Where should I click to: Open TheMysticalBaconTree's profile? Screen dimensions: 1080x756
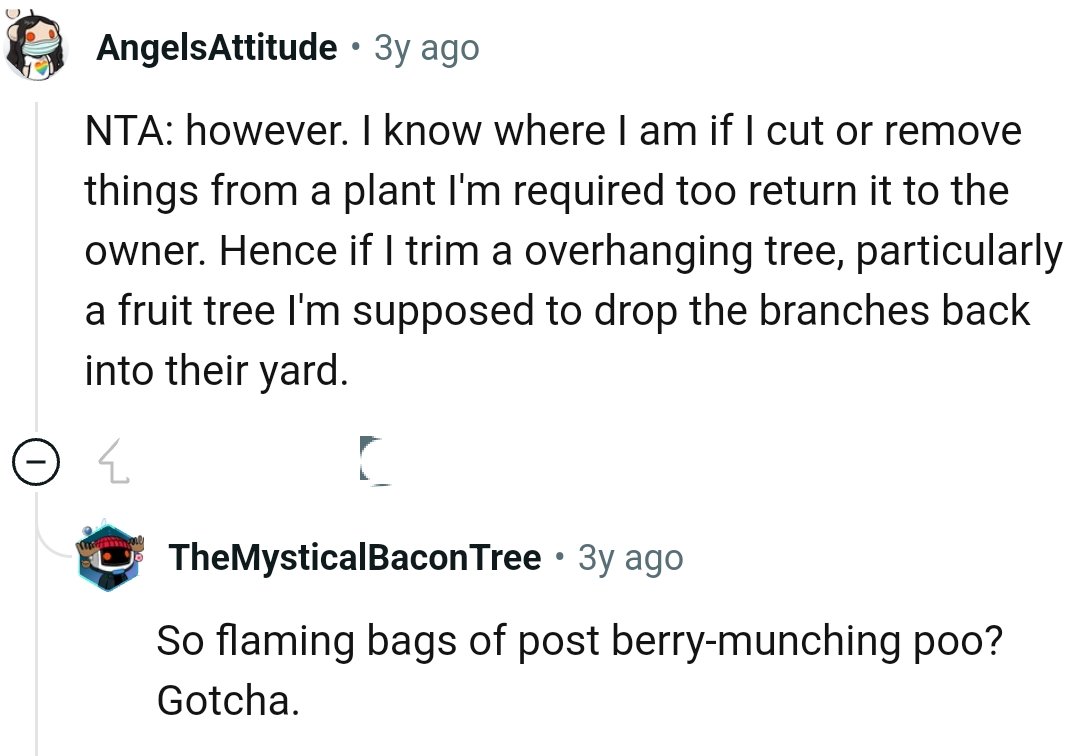tap(355, 557)
